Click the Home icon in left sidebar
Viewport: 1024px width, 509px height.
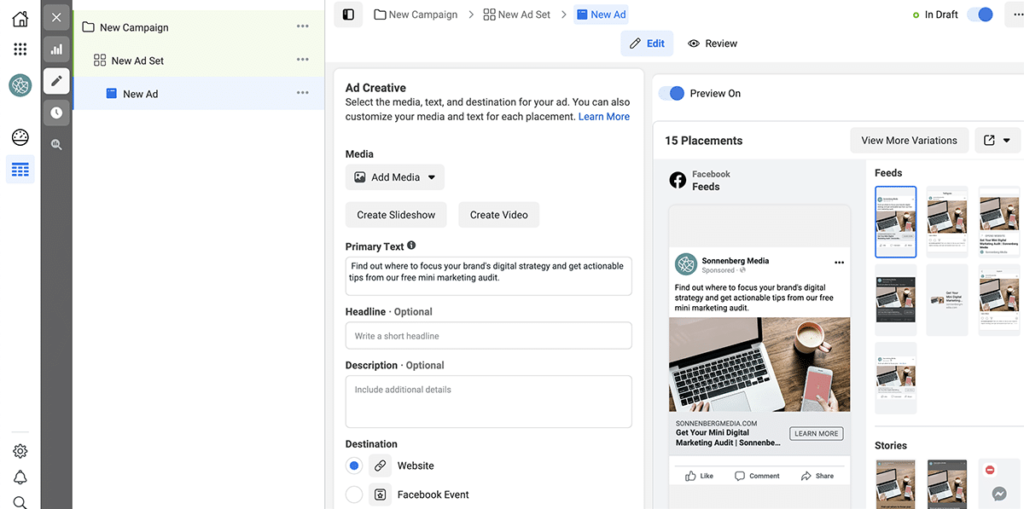coord(20,19)
